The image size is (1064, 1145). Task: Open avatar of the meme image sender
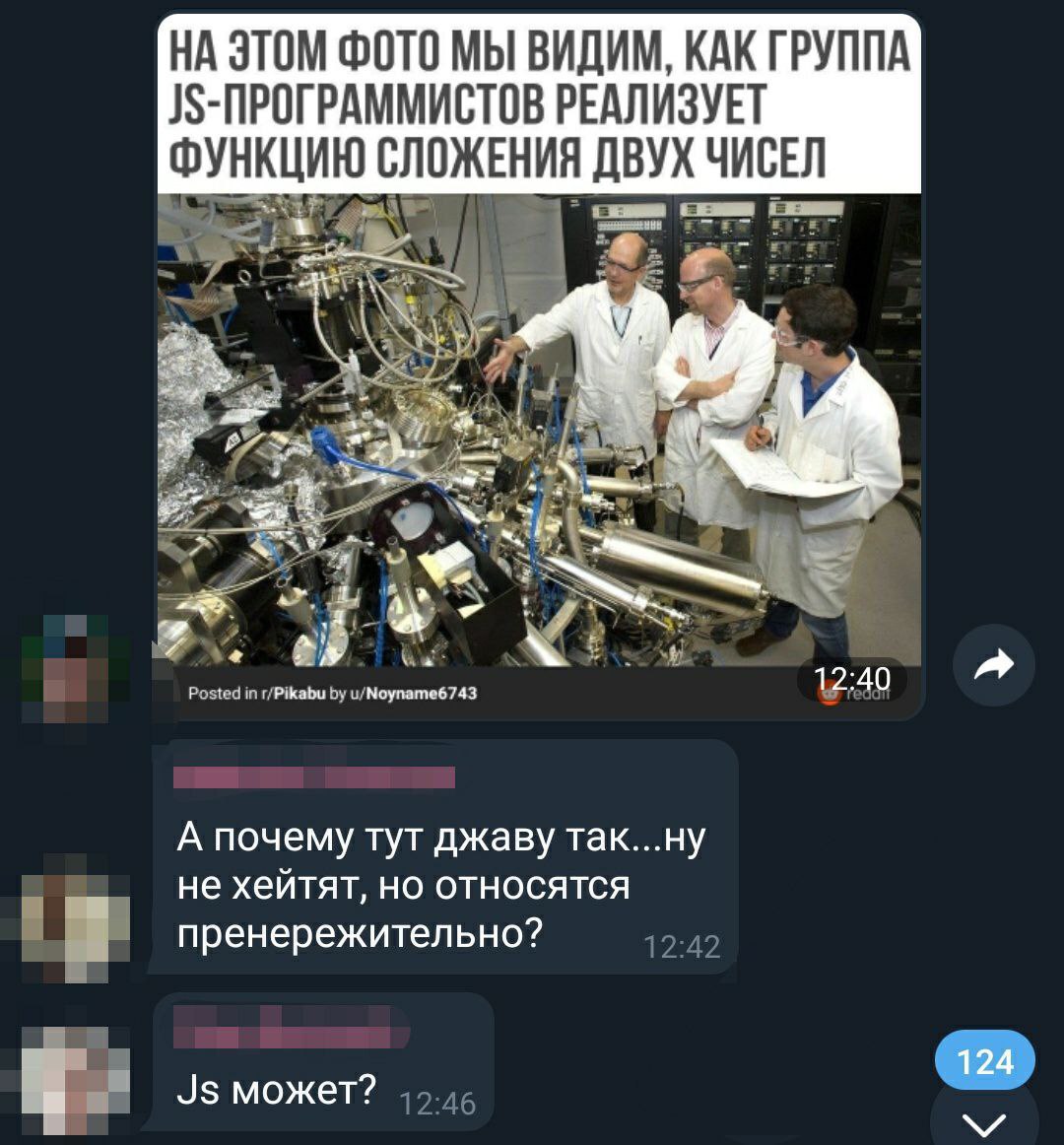[x=75, y=668]
